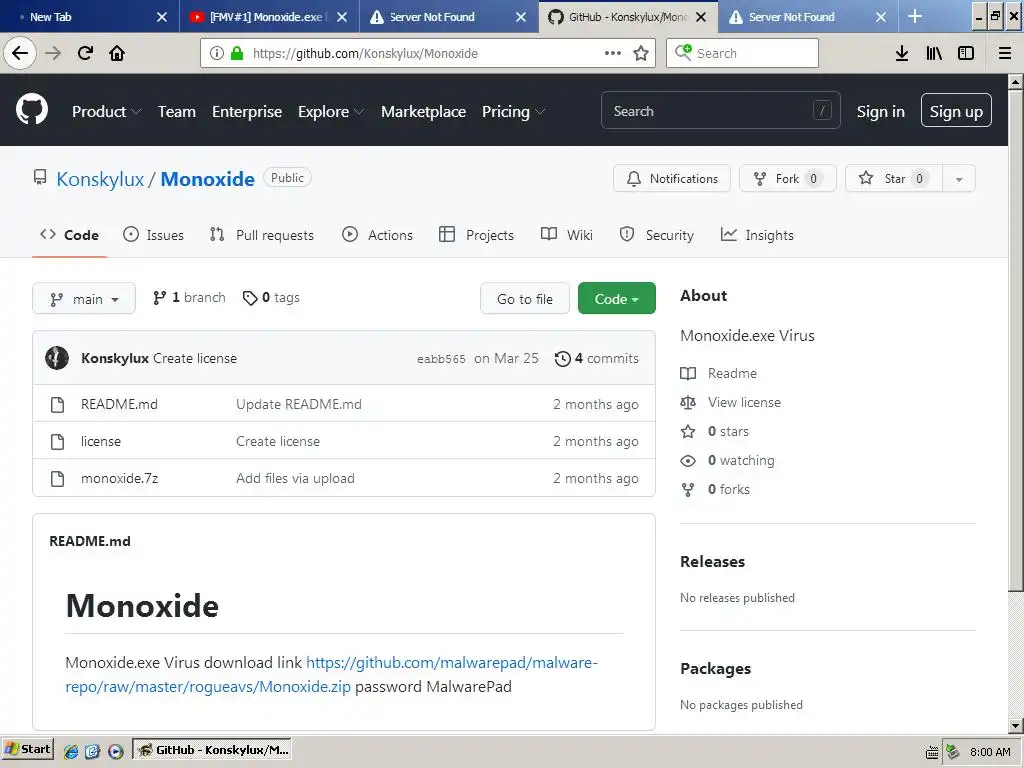
Task: Click into the GitHub search field
Action: (x=720, y=111)
